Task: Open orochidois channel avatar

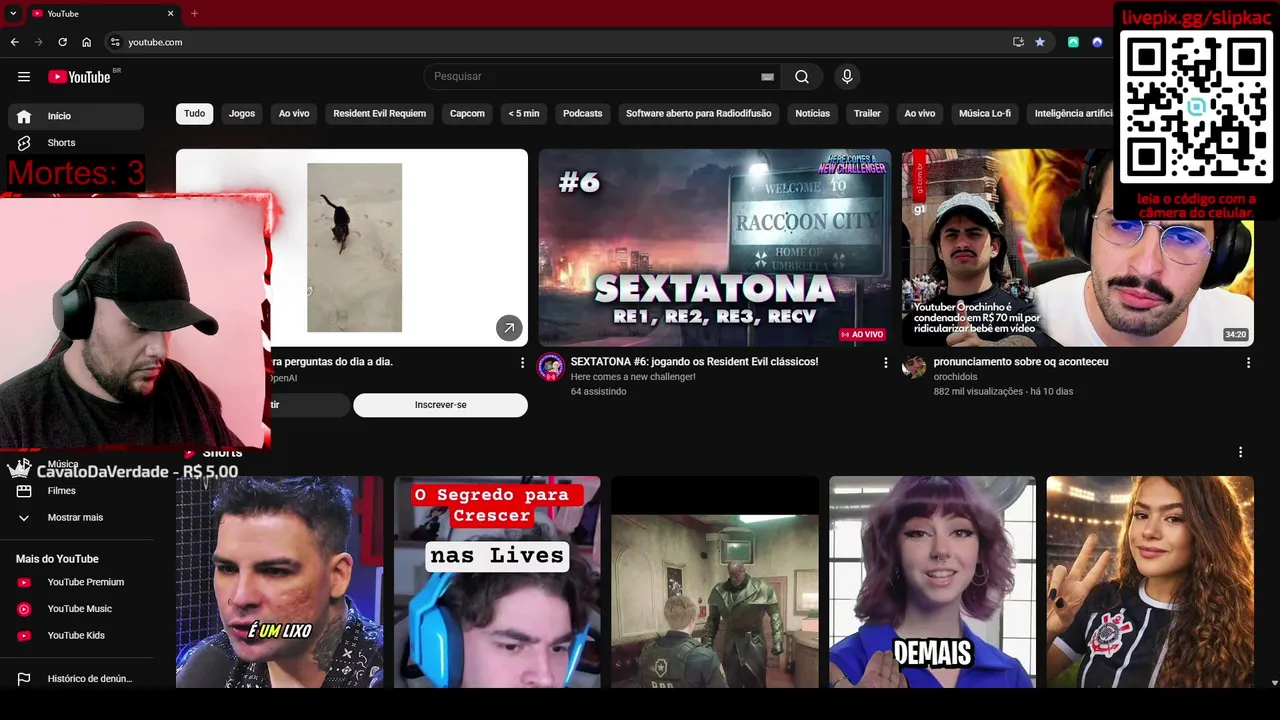Action: point(914,367)
